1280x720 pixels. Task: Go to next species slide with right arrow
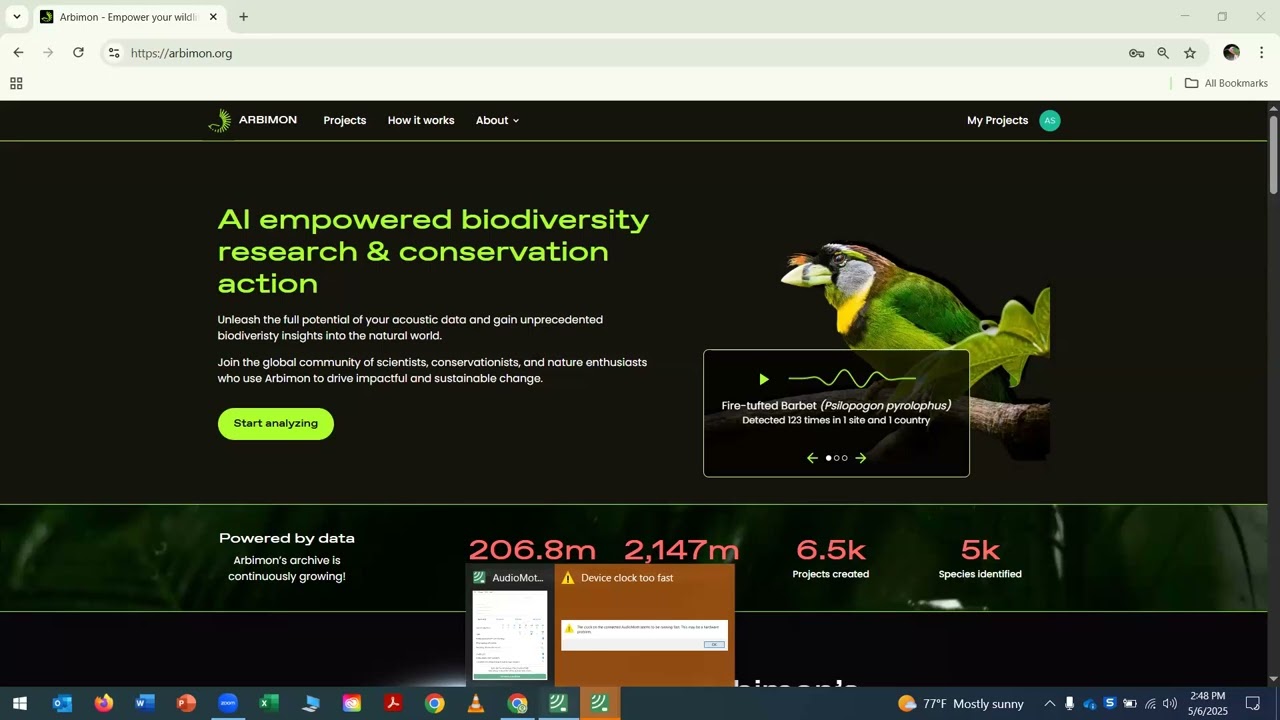click(861, 458)
